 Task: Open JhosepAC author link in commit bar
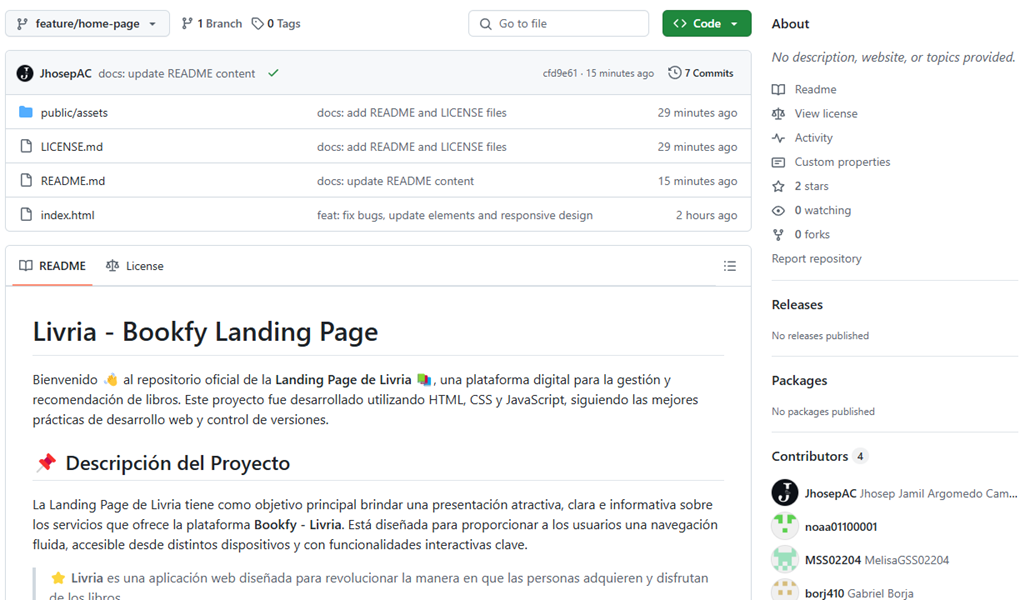[65, 73]
